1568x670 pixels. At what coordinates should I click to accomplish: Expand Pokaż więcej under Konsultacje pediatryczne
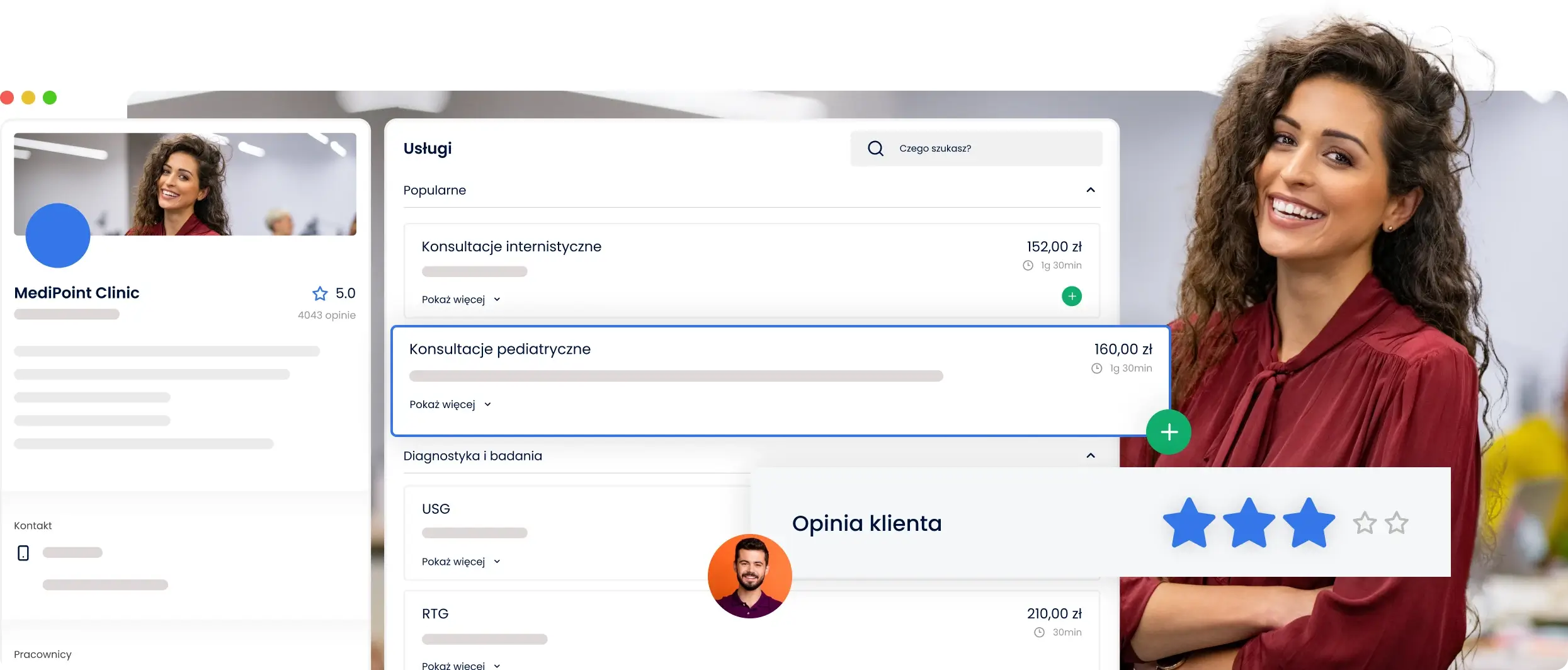tap(450, 404)
